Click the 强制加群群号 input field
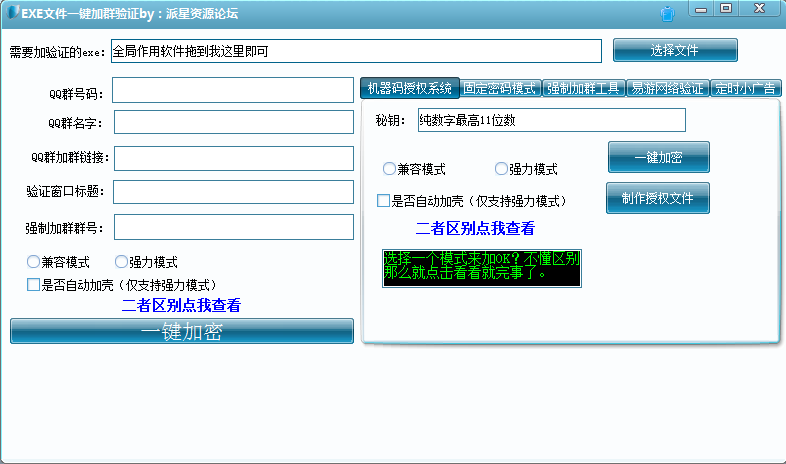 (x=234, y=227)
